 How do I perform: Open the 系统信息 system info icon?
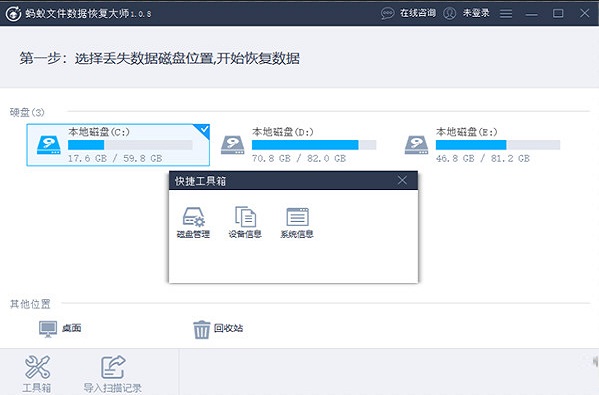pyautogui.click(x=297, y=217)
